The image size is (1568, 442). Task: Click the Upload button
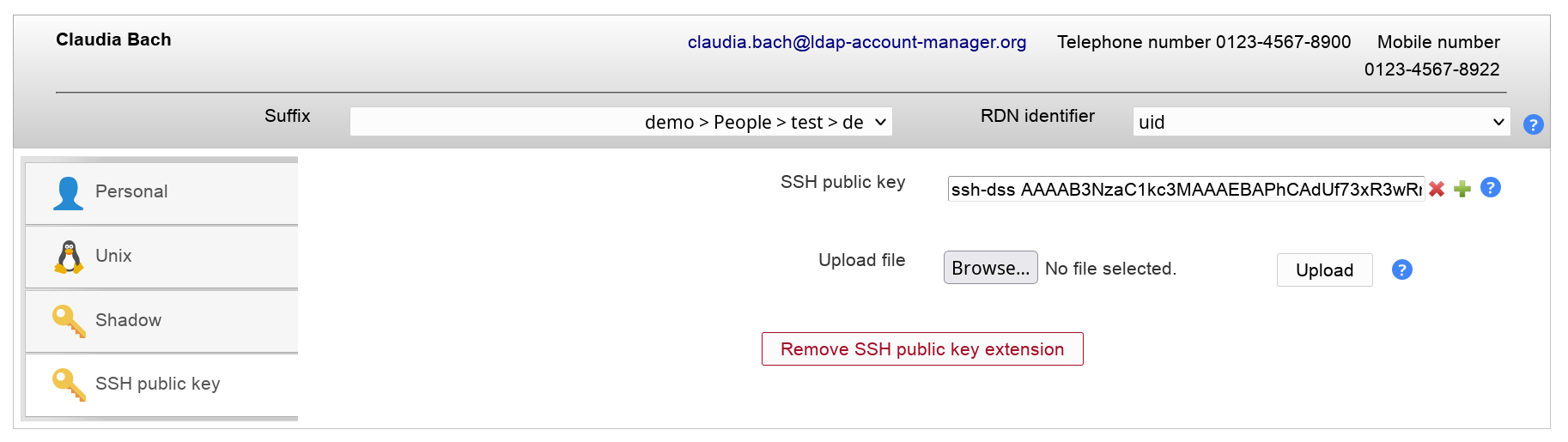1324,270
